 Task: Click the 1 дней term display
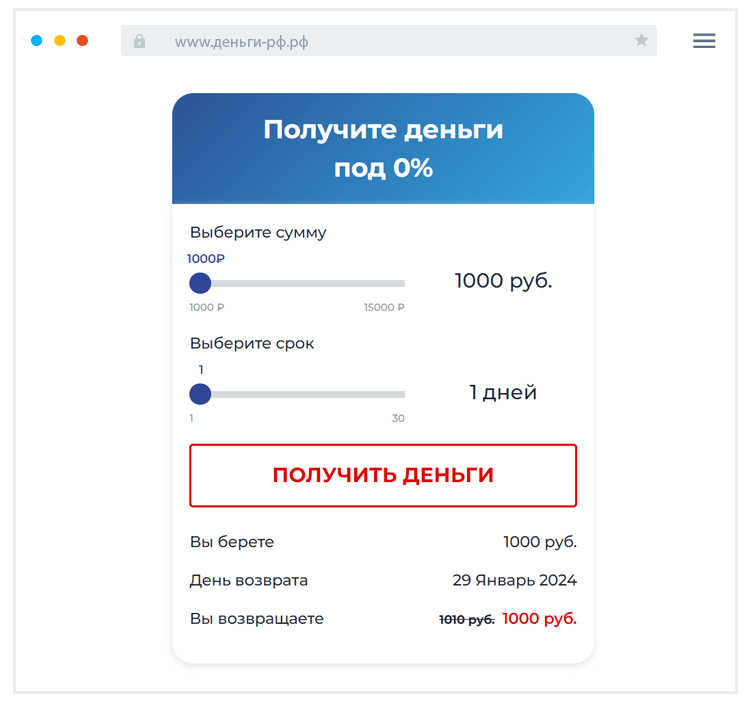[x=503, y=392]
